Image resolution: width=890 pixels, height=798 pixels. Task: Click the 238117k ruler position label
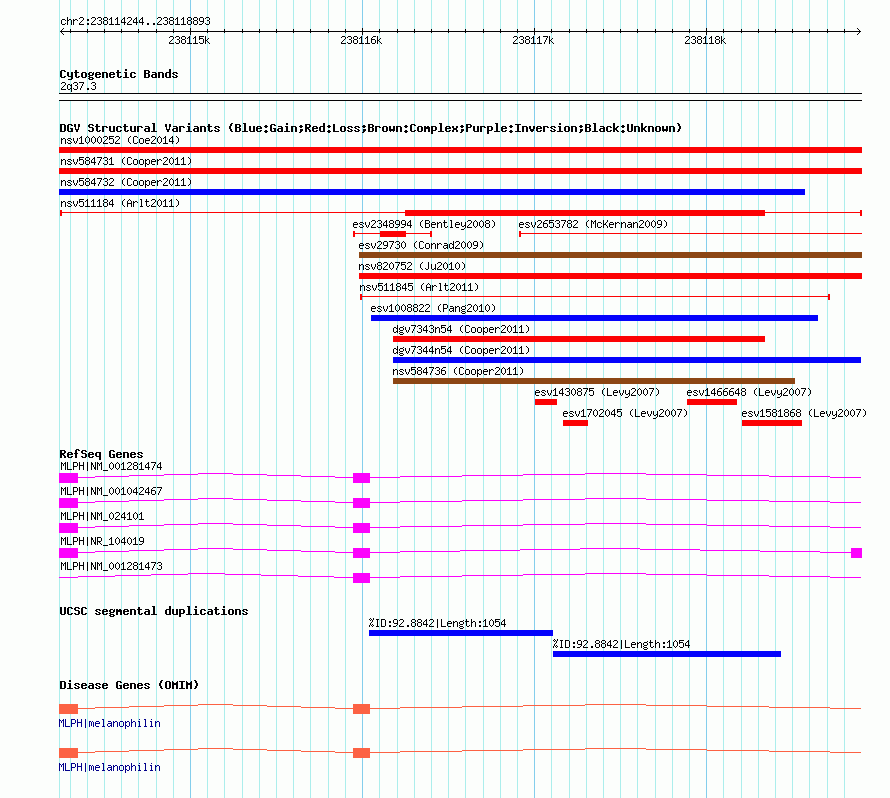tap(533, 40)
